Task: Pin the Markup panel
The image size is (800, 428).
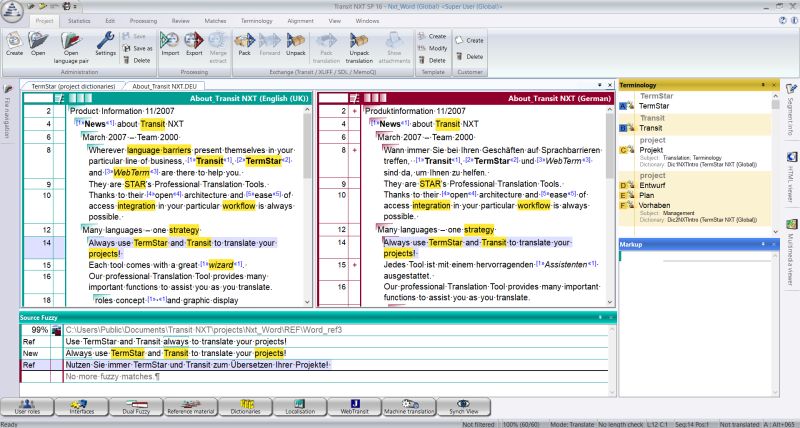Action: (763, 244)
